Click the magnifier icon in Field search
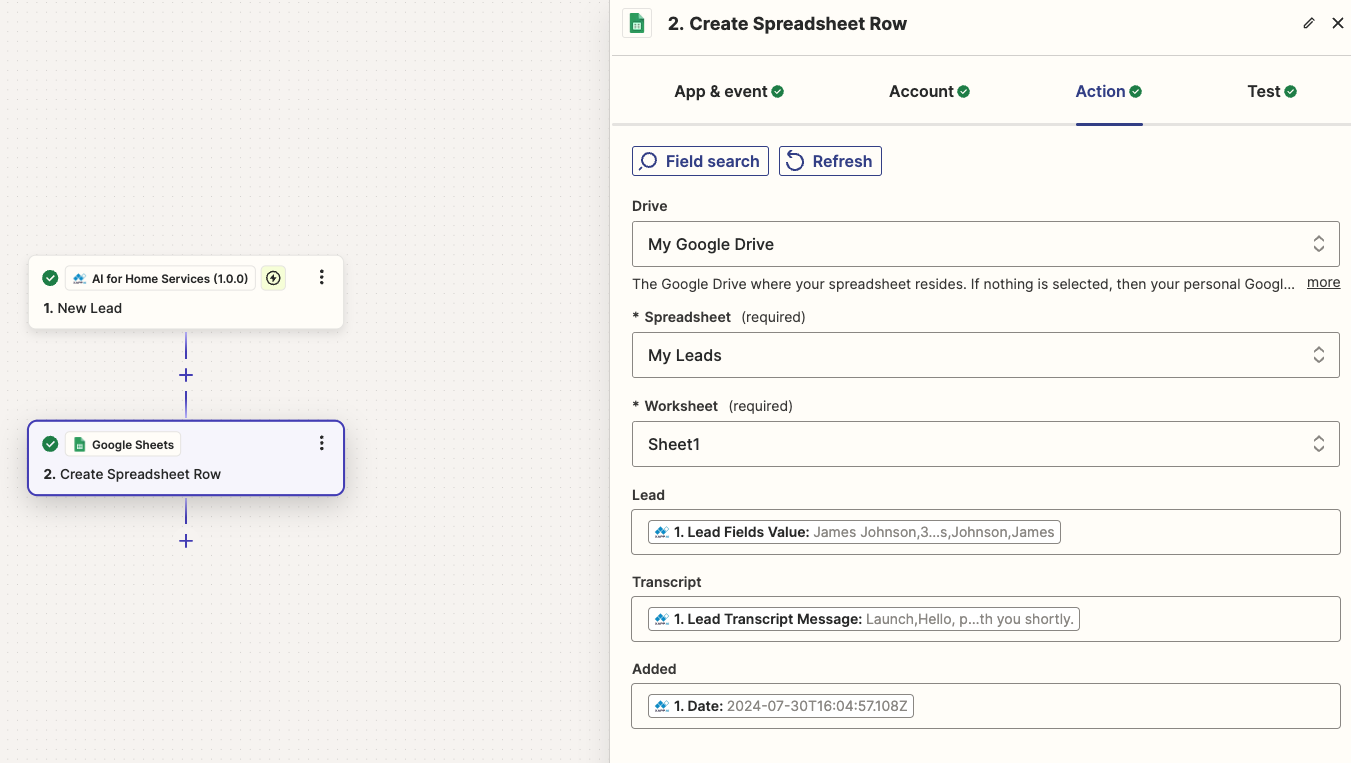Viewport: 1351px width, 763px height. (649, 161)
